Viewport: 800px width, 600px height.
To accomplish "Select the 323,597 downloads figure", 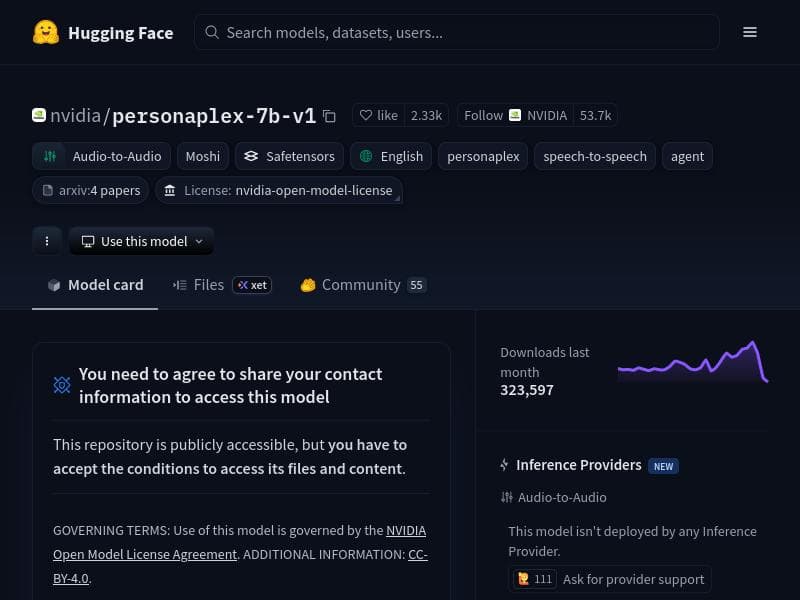I will [527, 390].
